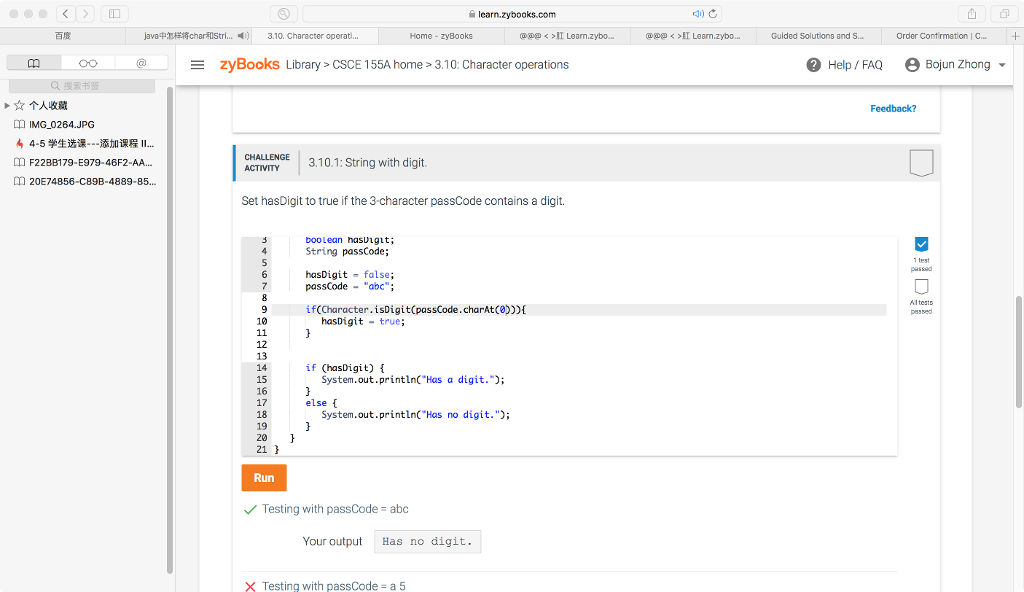
Task: Open the zyBooks hamburger menu
Action: 198,65
